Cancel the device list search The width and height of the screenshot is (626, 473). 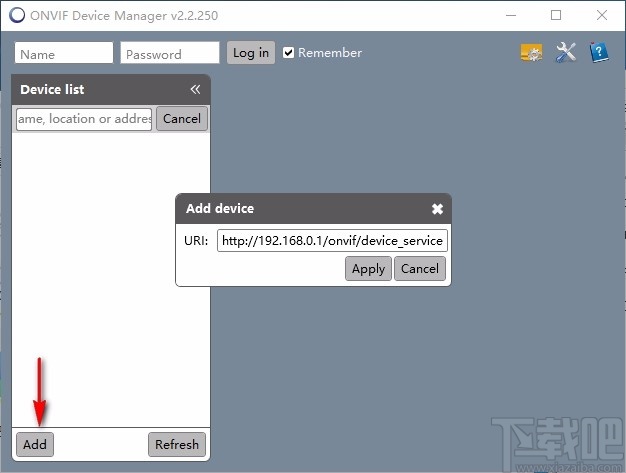182,119
